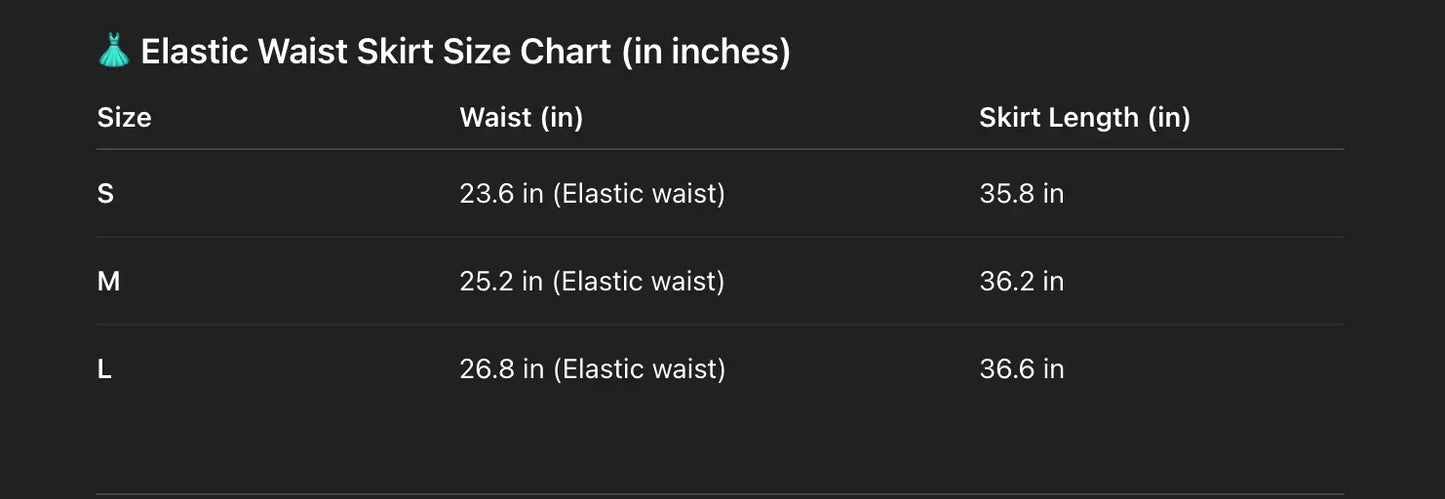
Task: Click the 36.6 in skirt length value
Action: click(x=1021, y=369)
